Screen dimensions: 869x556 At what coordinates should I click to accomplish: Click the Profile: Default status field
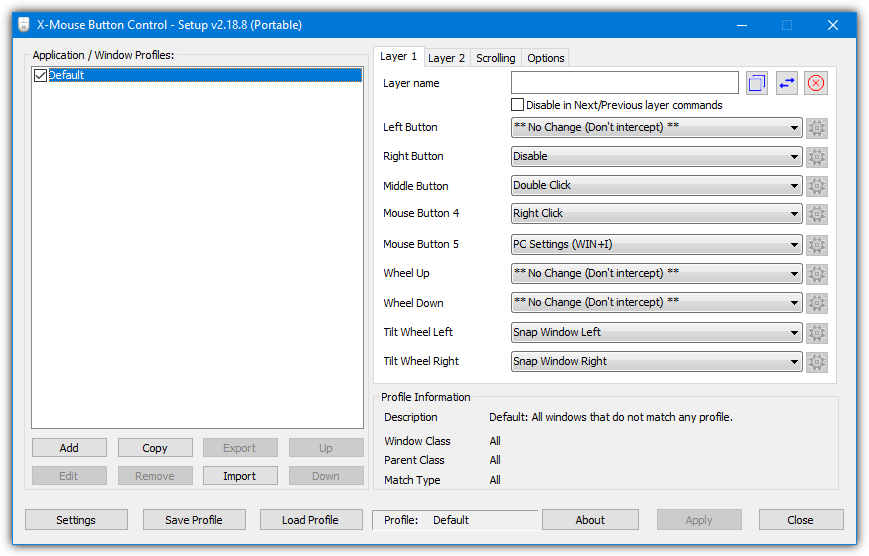(x=455, y=520)
